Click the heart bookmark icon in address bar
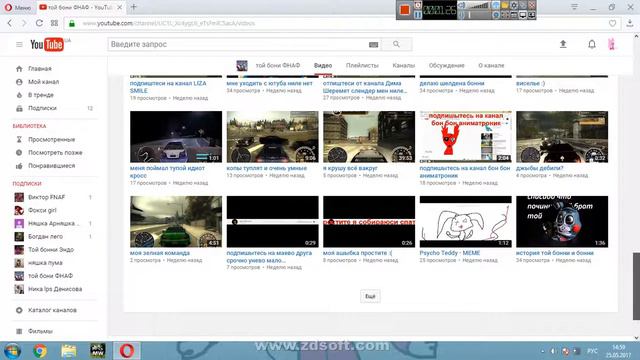 612,23
